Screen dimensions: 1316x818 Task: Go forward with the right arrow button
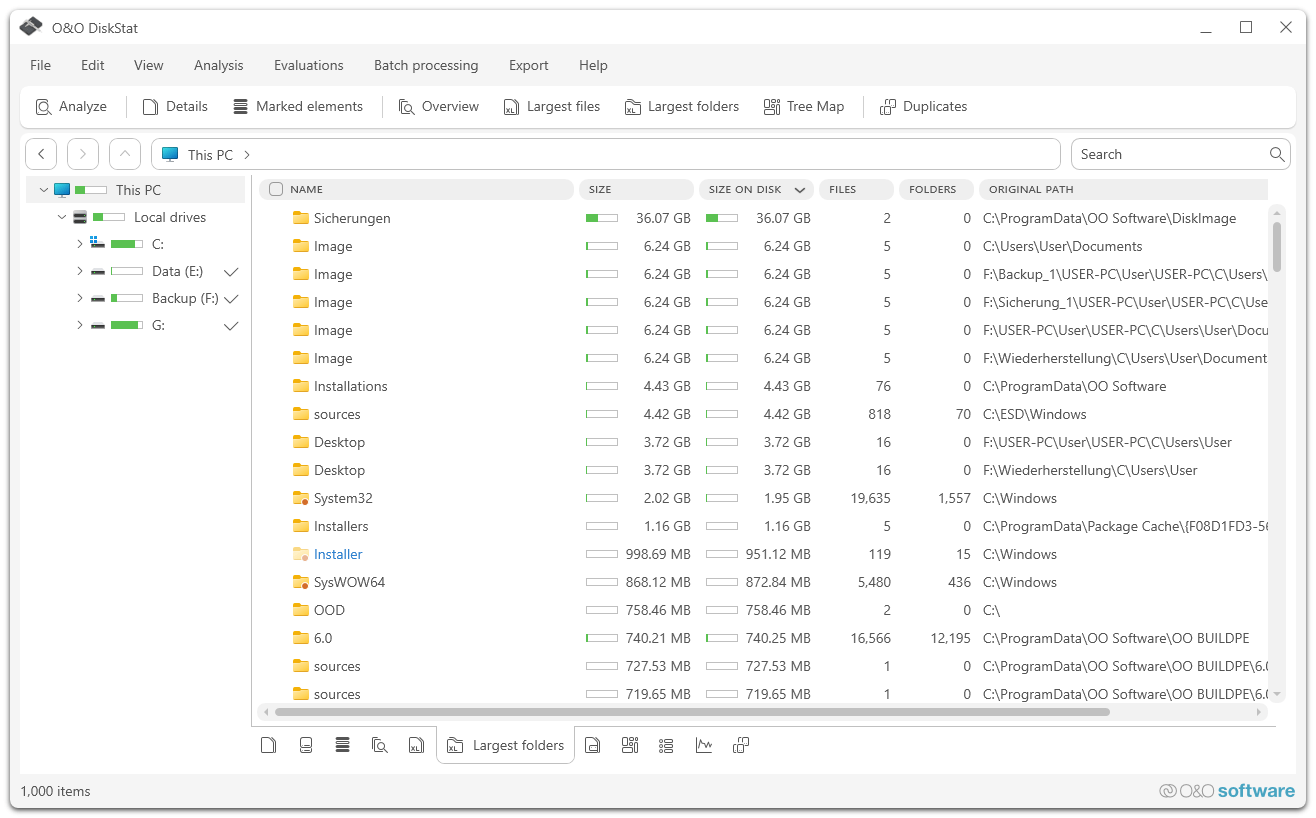pos(83,154)
